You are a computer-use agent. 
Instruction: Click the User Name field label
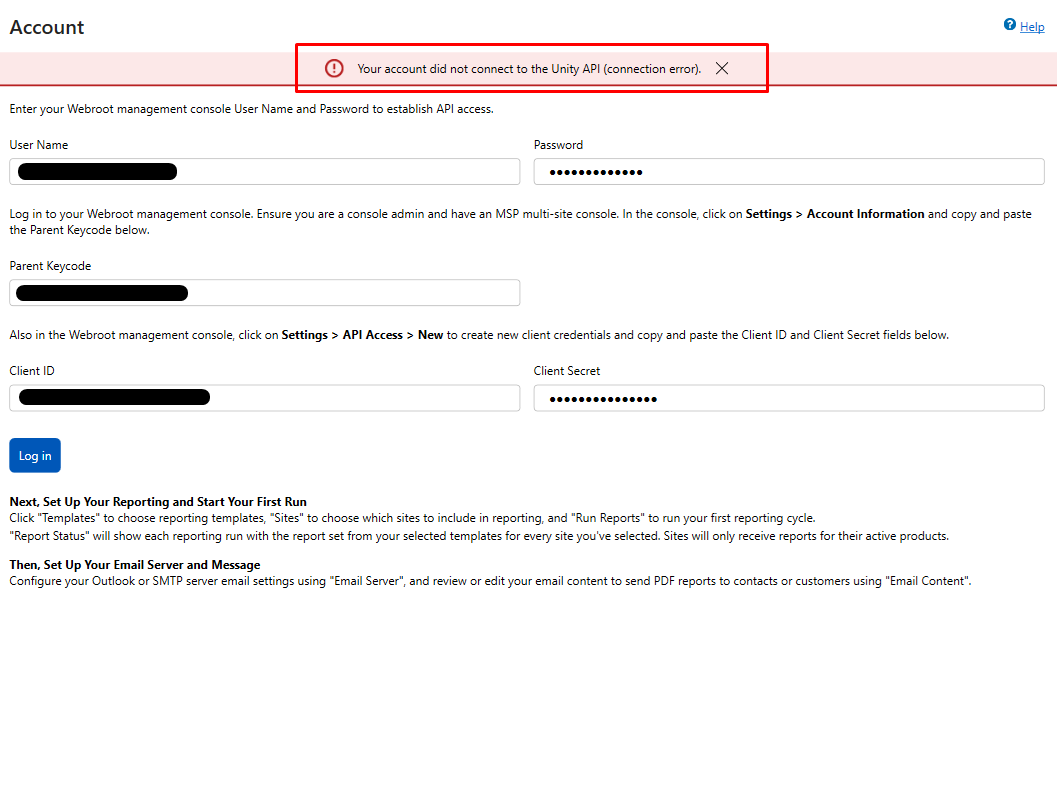[38, 145]
